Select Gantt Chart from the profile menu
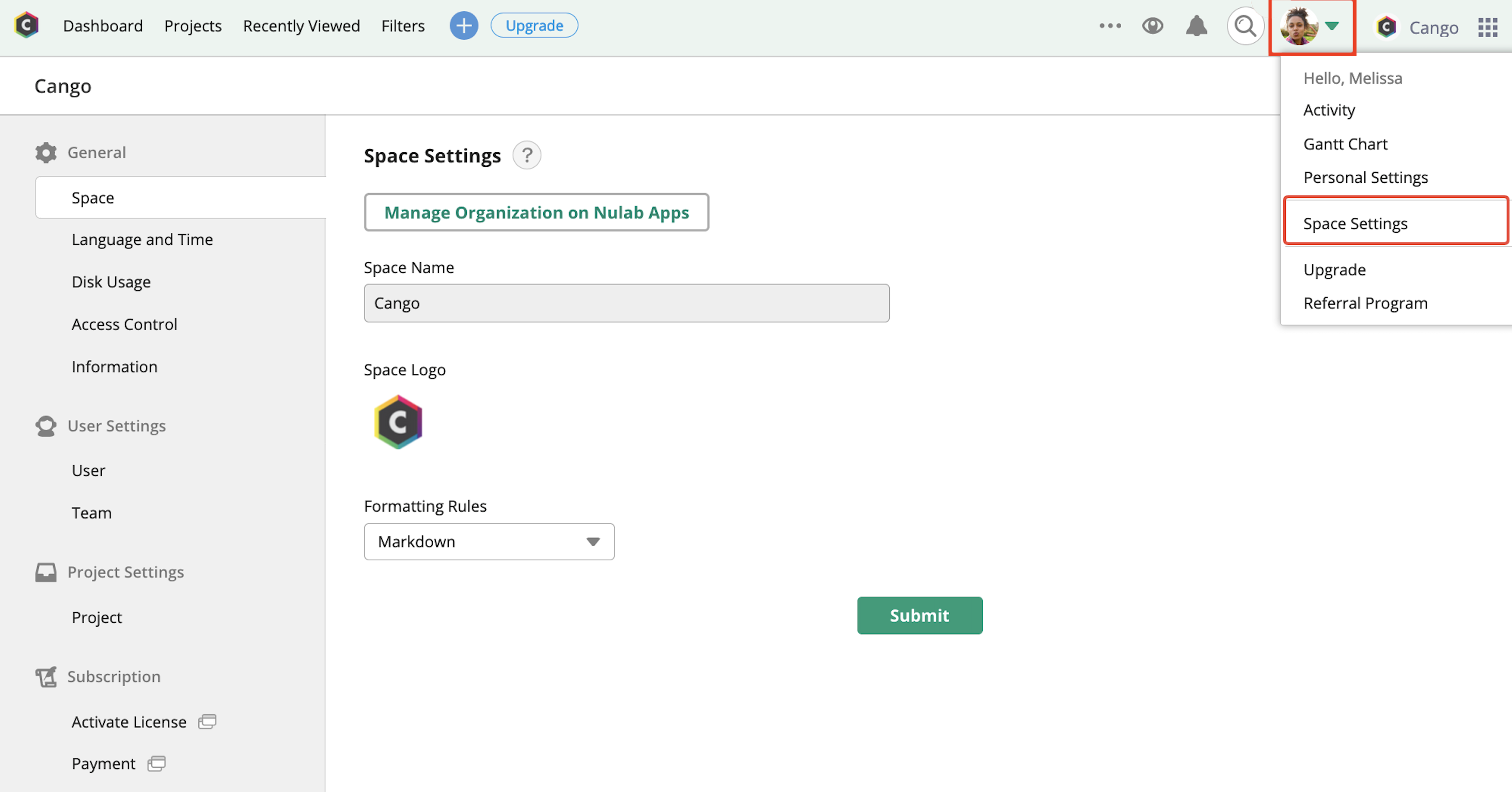Image resolution: width=1512 pixels, height=792 pixels. click(1345, 145)
